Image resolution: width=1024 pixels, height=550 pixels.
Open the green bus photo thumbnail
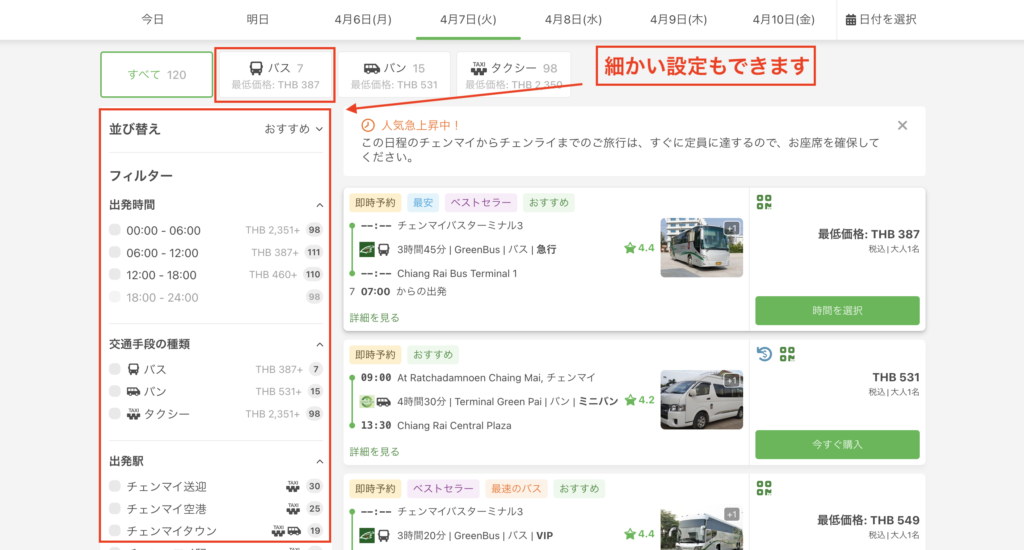(x=701, y=248)
